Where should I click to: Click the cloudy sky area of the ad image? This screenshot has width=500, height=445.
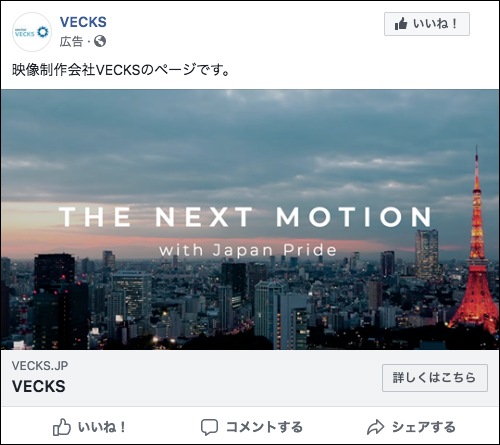click(x=233, y=140)
